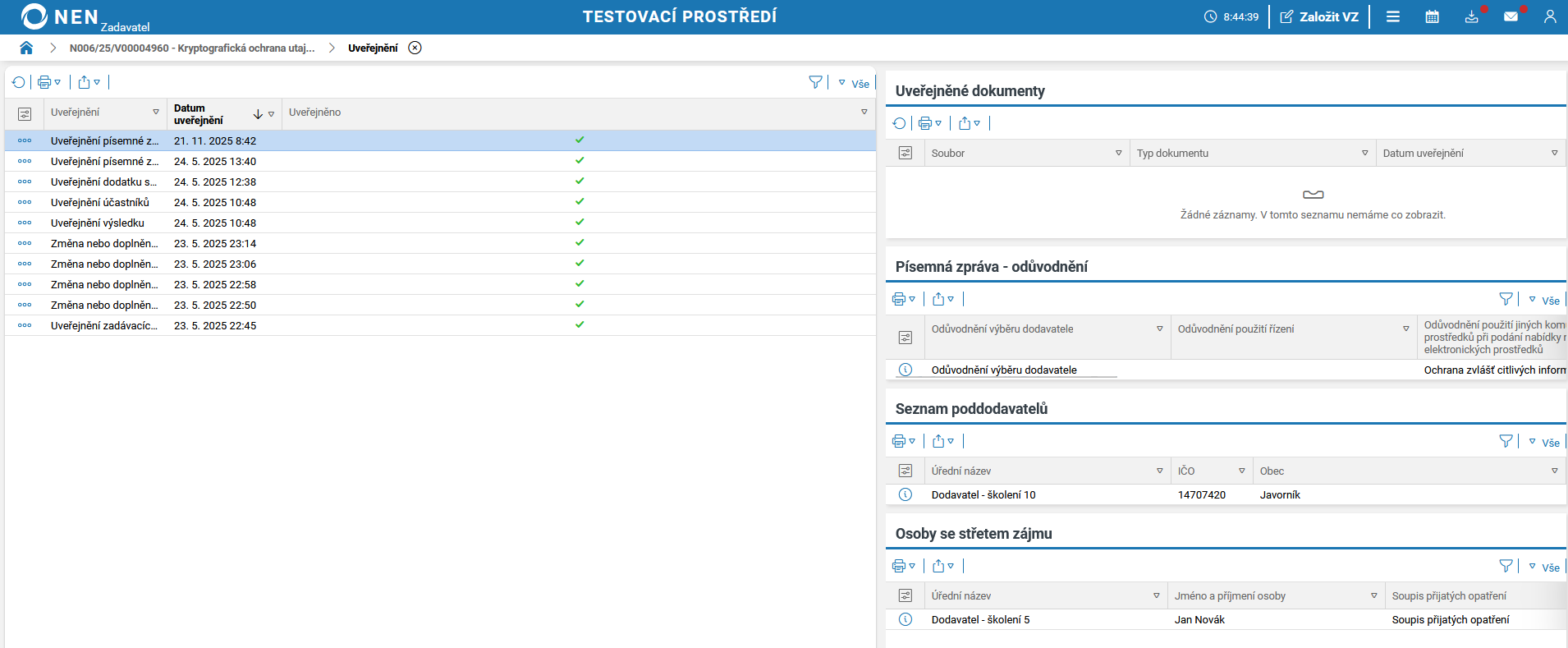Open the calendar icon in header

(x=1433, y=16)
